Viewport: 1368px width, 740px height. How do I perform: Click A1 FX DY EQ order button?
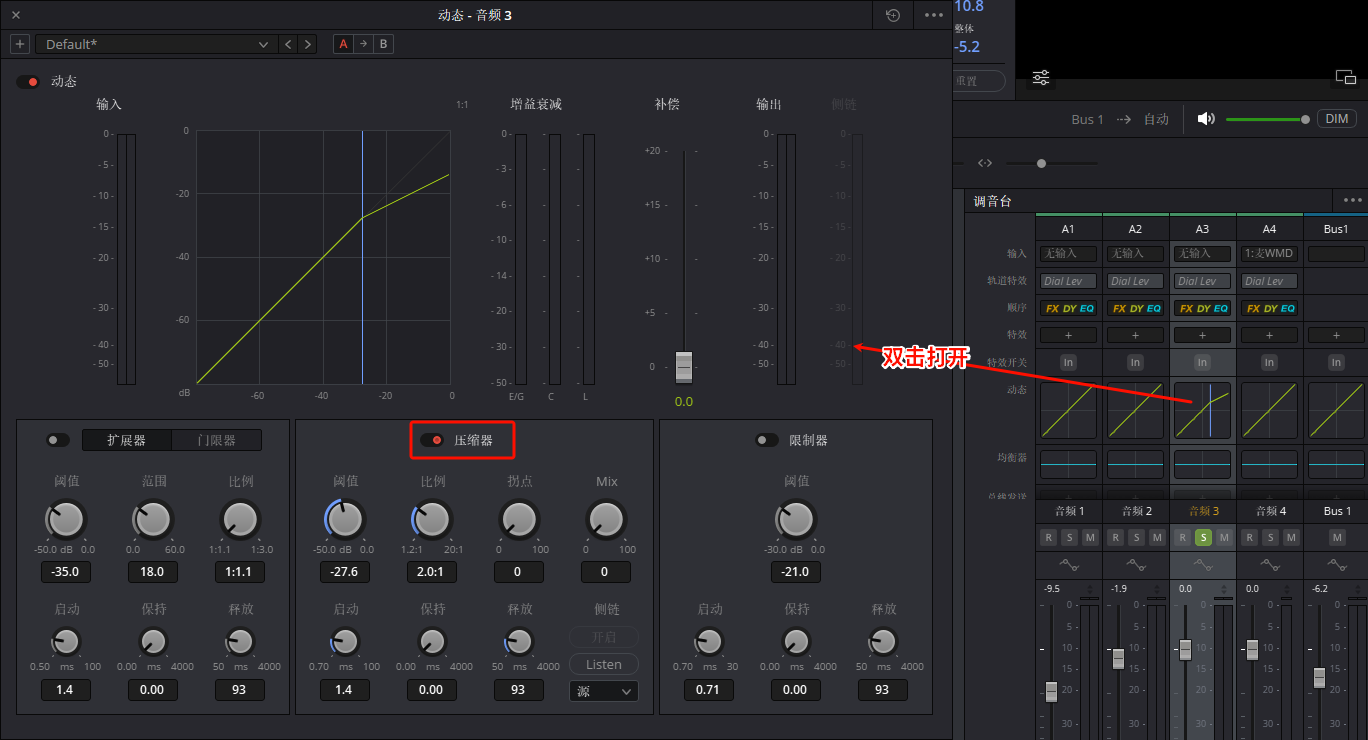click(1068, 308)
